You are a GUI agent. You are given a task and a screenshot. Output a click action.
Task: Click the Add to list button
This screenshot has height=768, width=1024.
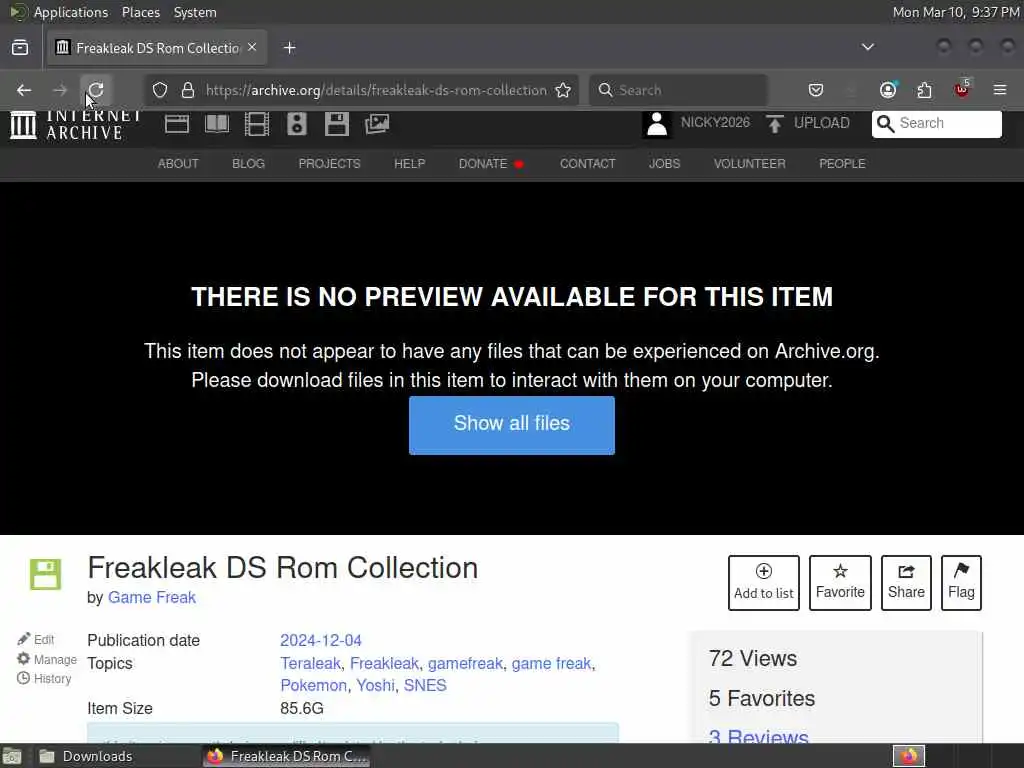764,583
